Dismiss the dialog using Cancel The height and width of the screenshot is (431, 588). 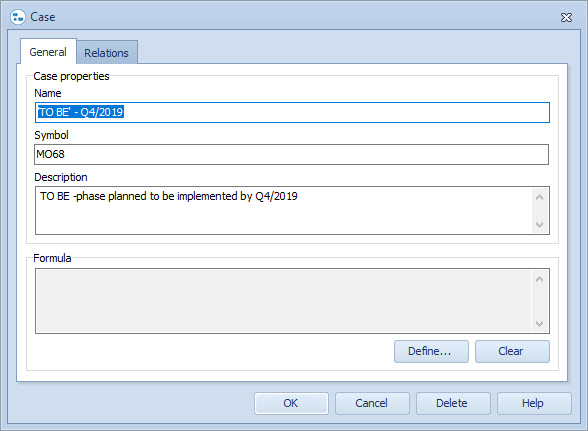point(372,403)
